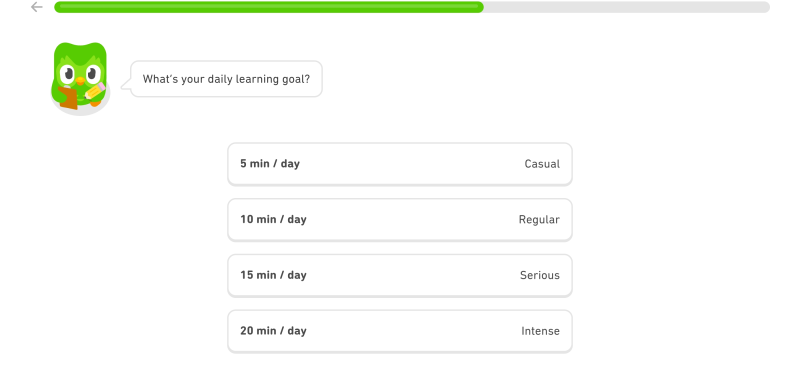
Task: Click the "10 min / day" bold text
Action: (273, 219)
